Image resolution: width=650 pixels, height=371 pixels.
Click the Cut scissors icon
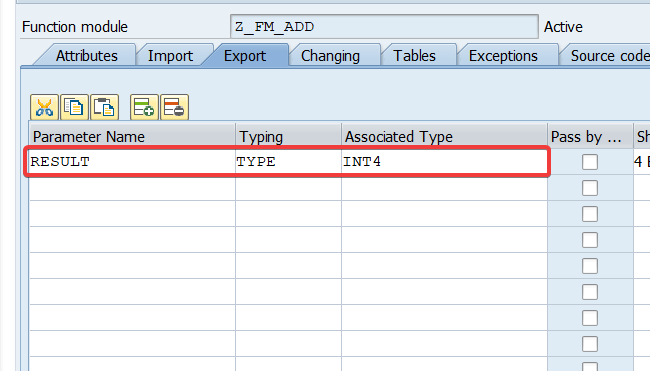click(x=44, y=107)
